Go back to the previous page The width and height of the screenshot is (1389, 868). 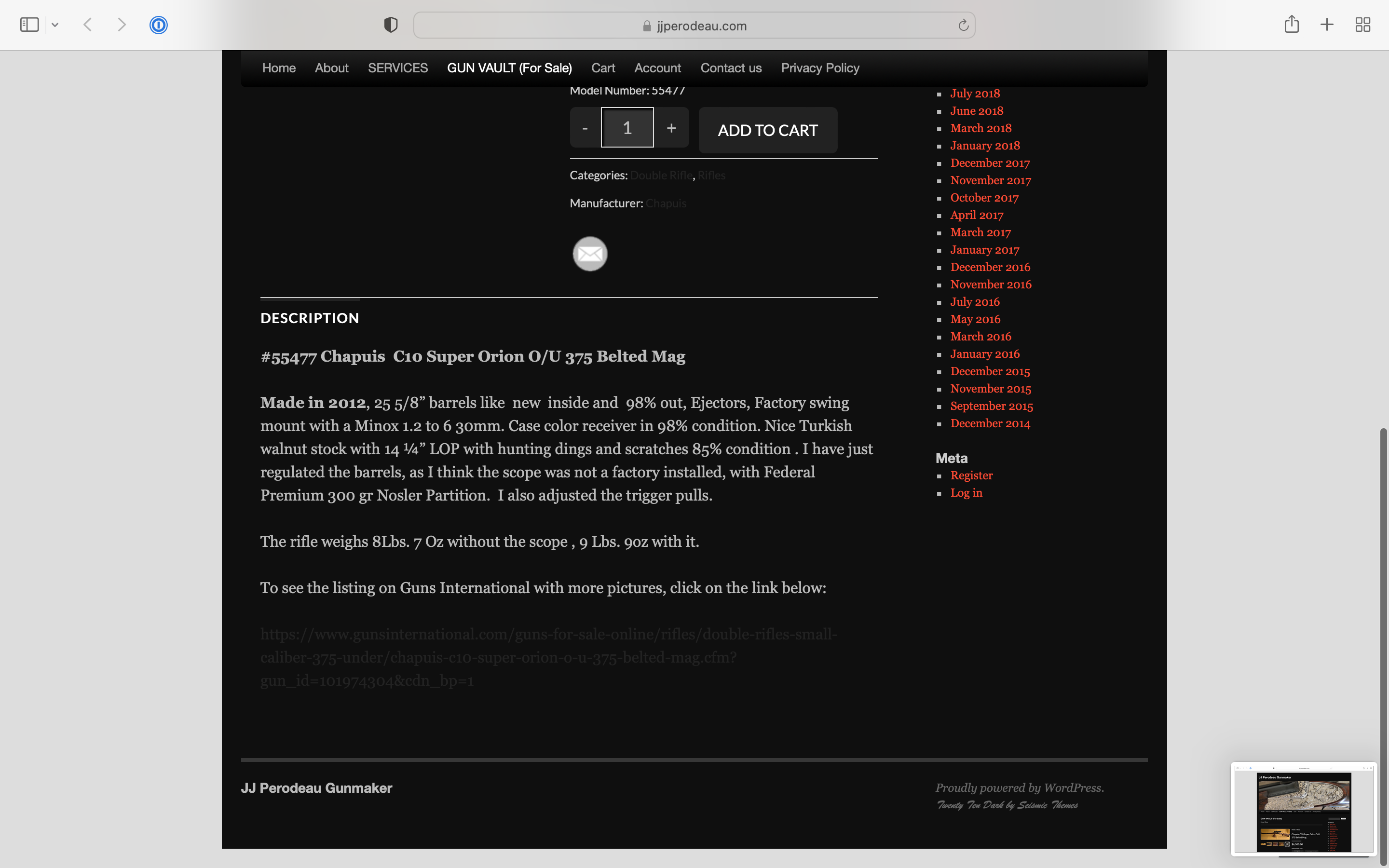click(88, 25)
